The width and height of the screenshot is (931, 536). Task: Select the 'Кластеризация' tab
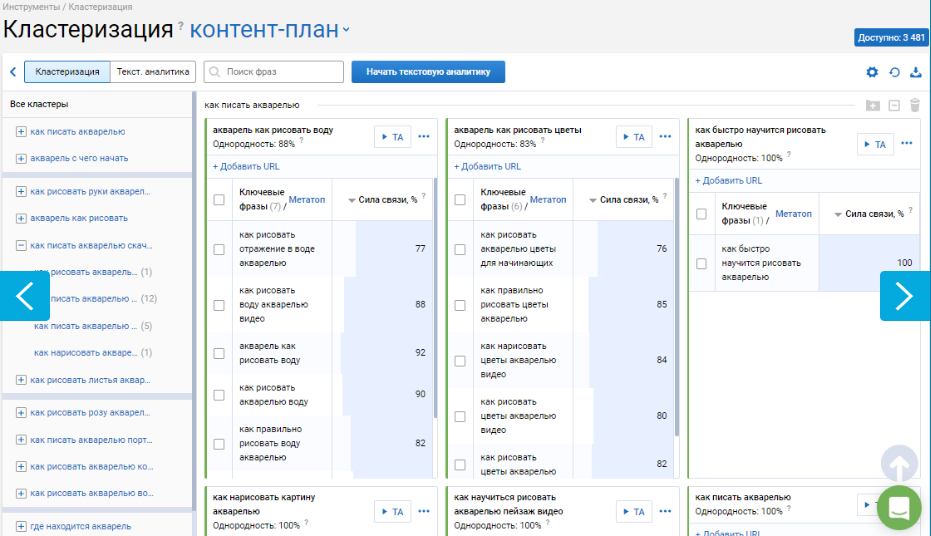click(x=67, y=72)
